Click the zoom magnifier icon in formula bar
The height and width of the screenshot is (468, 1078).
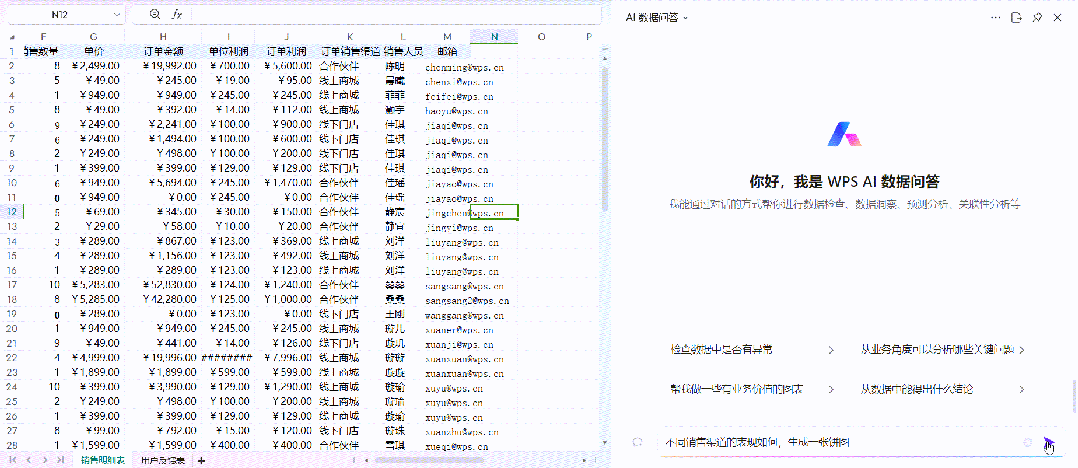154,15
